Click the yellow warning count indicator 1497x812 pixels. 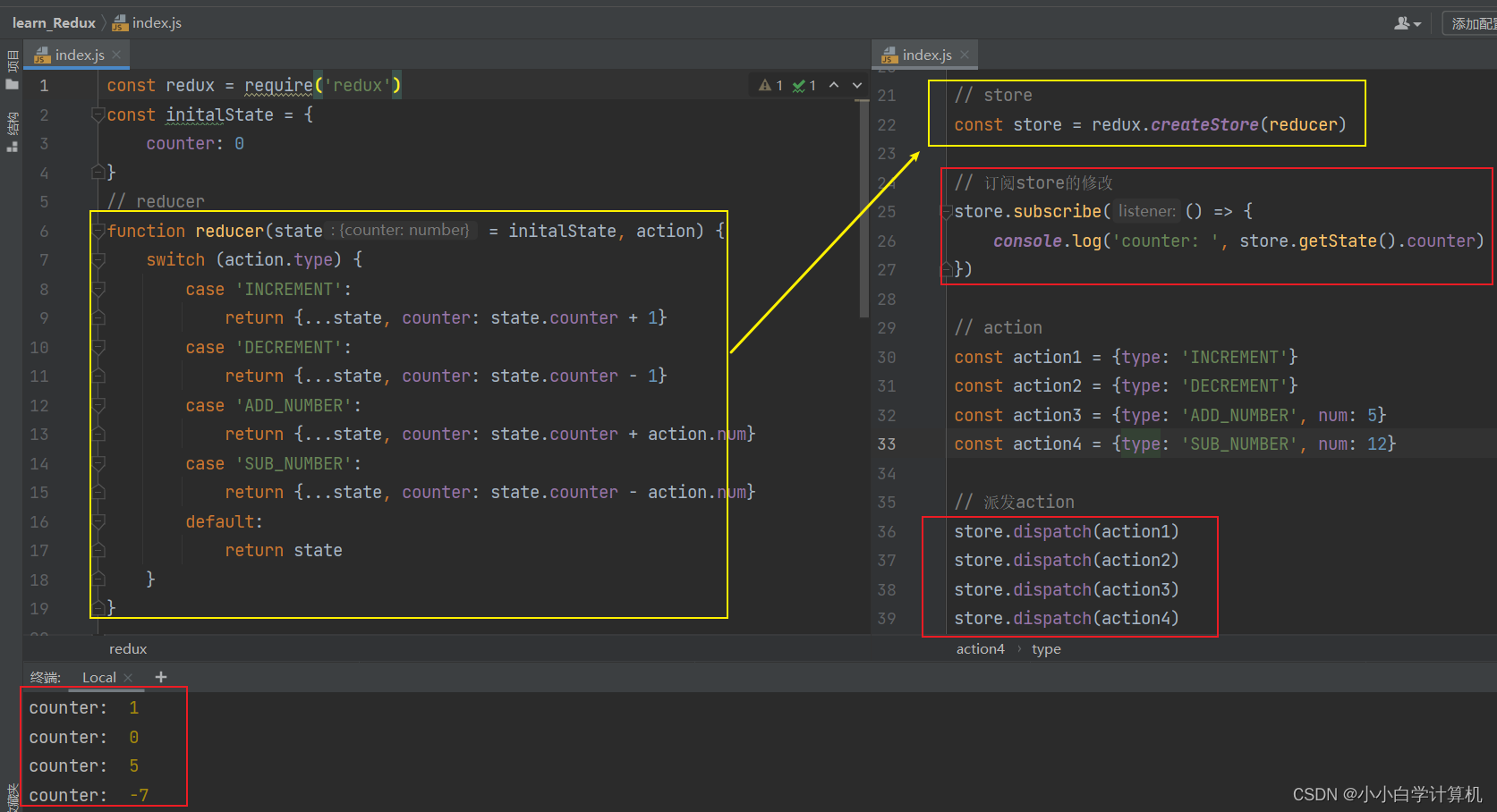point(771,85)
